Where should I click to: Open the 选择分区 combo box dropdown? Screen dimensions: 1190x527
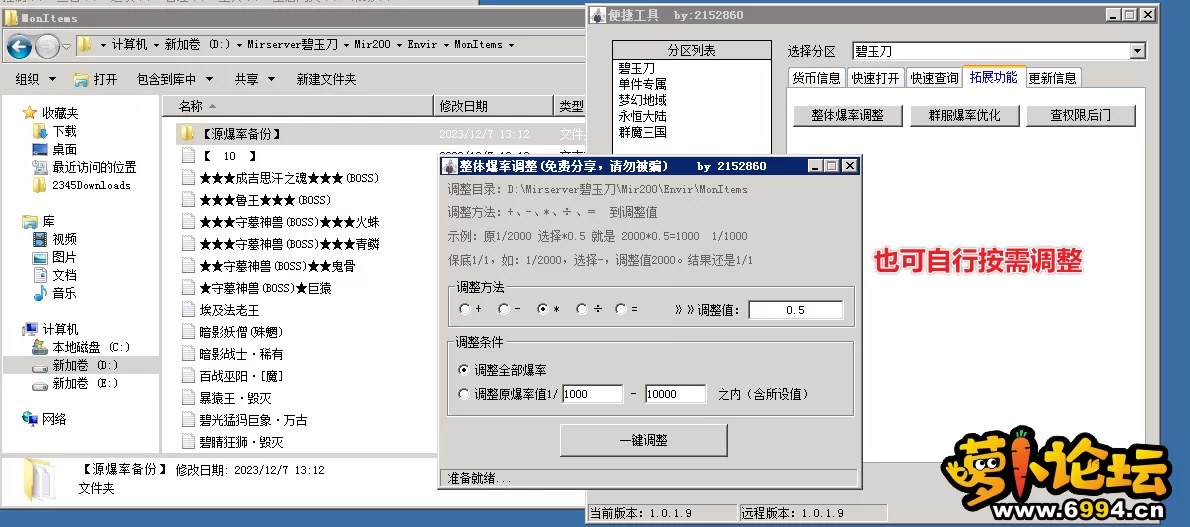[x=1137, y=51]
